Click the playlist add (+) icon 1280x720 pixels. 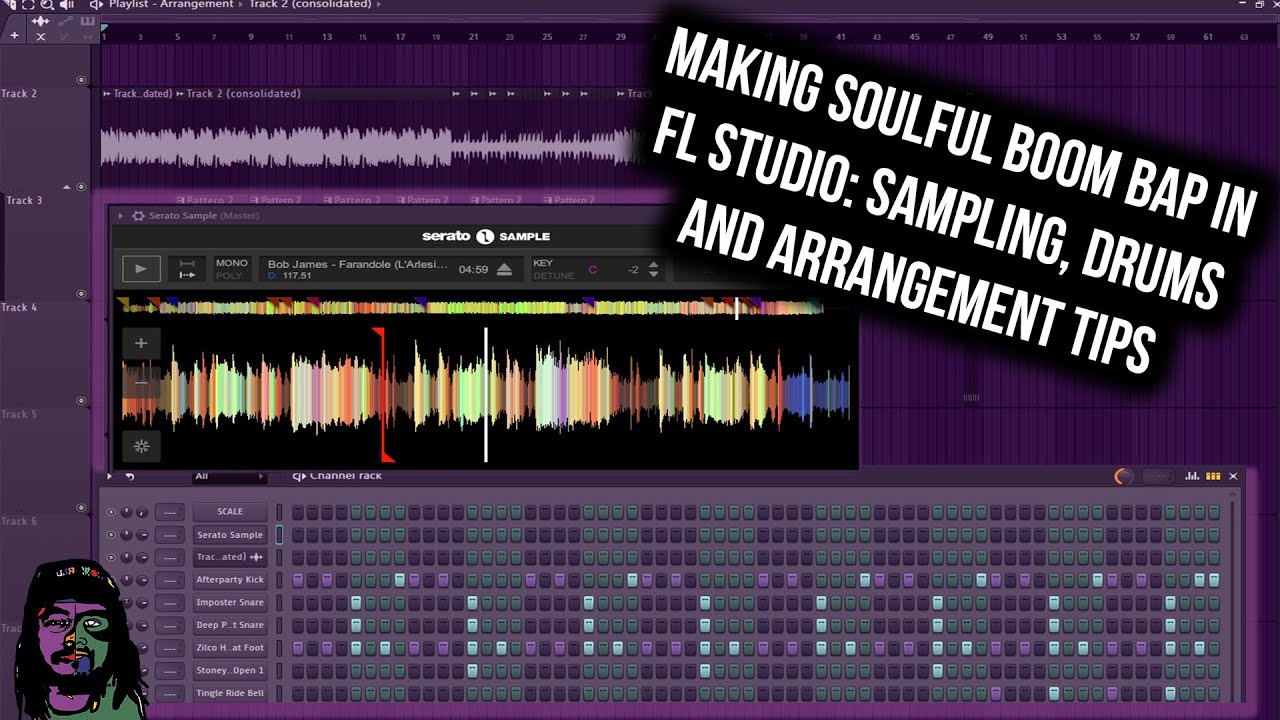pos(14,36)
